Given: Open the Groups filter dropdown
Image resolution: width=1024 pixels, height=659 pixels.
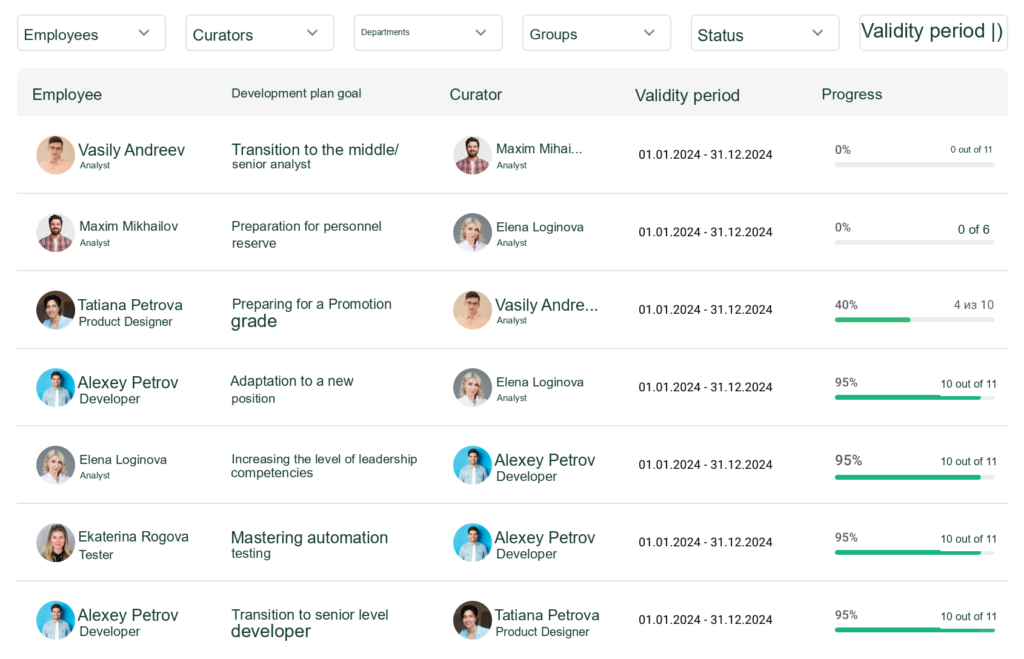Looking at the screenshot, I should point(596,33).
